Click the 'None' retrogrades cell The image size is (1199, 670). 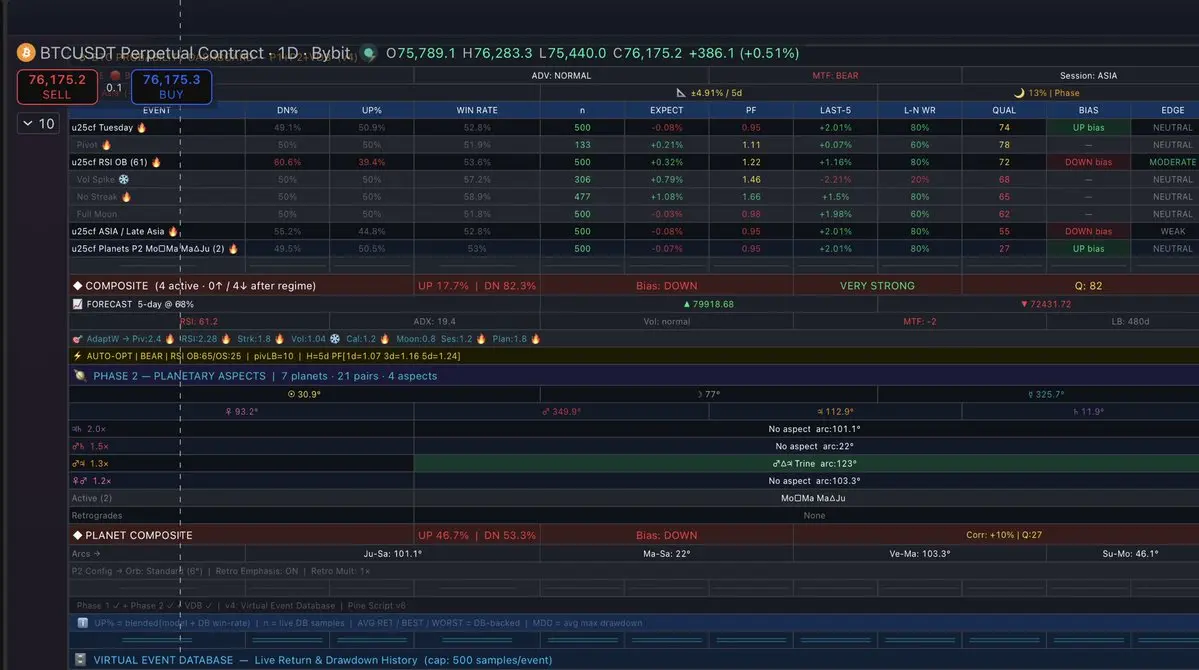pyautogui.click(x=814, y=516)
